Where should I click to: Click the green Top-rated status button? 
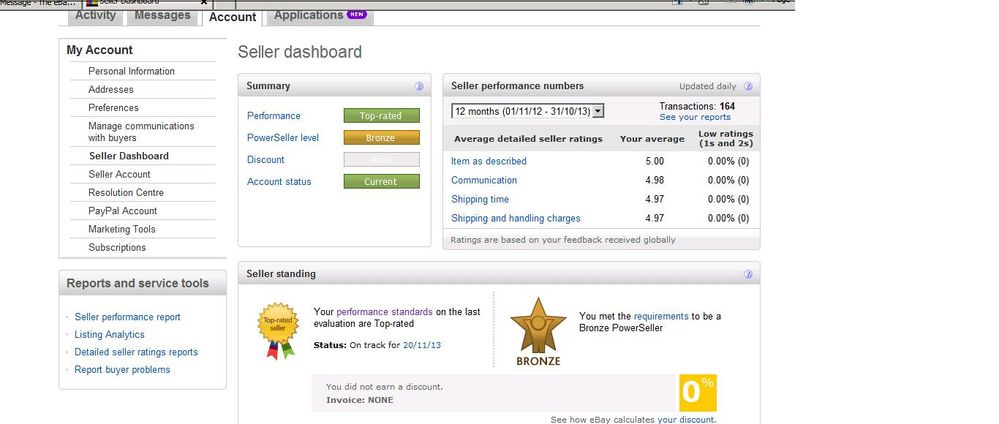(x=382, y=116)
